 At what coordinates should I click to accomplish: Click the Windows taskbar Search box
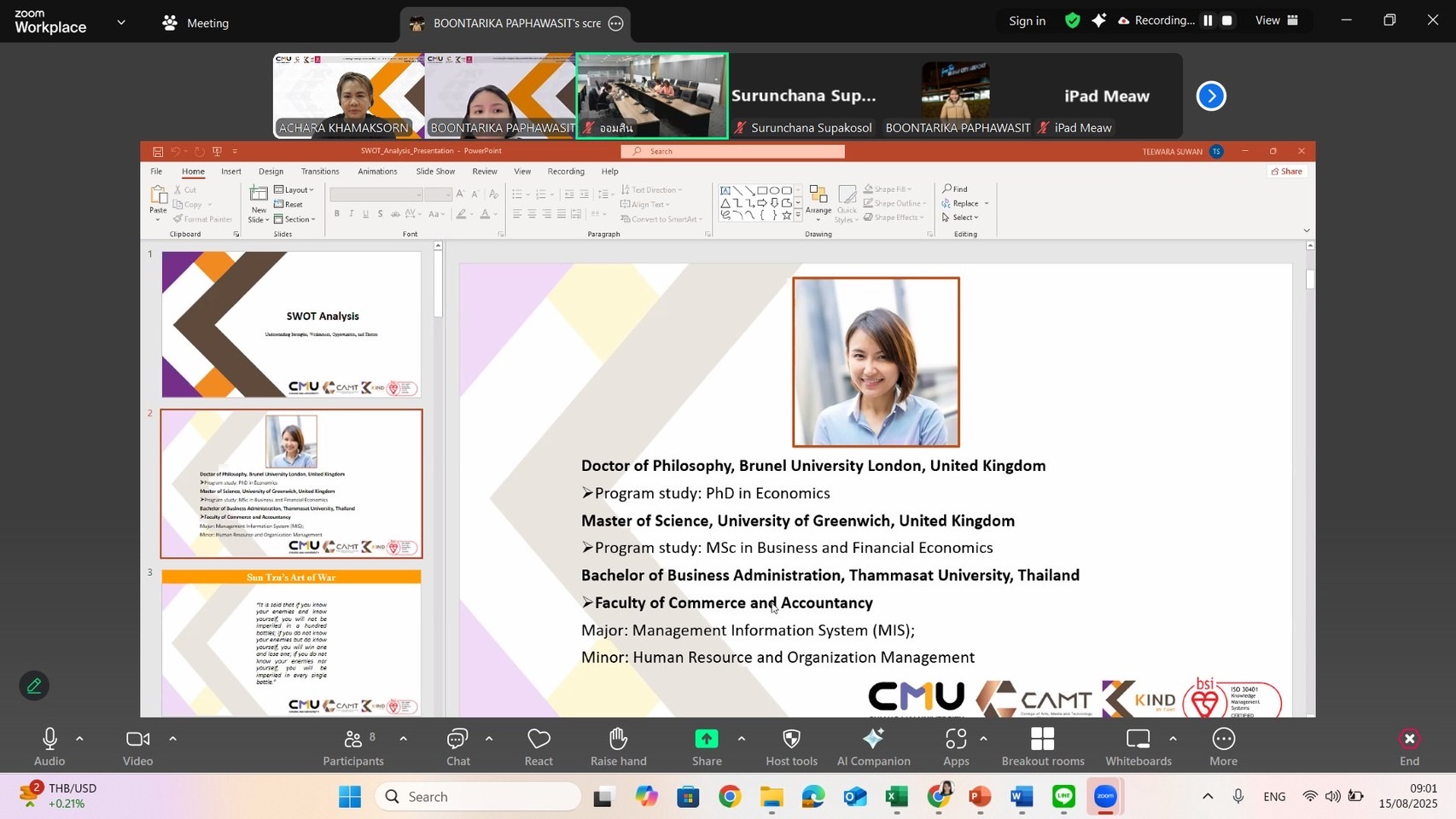point(478,797)
